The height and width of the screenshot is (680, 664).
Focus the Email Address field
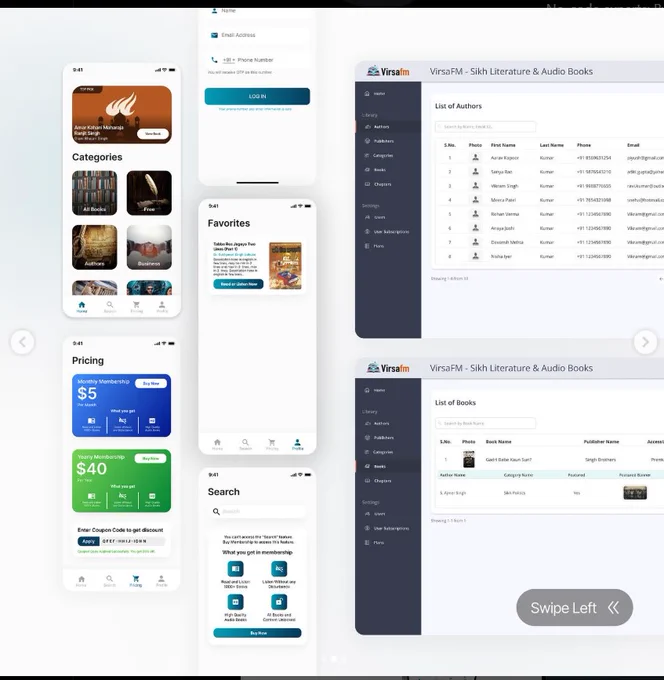click(257, 35)
